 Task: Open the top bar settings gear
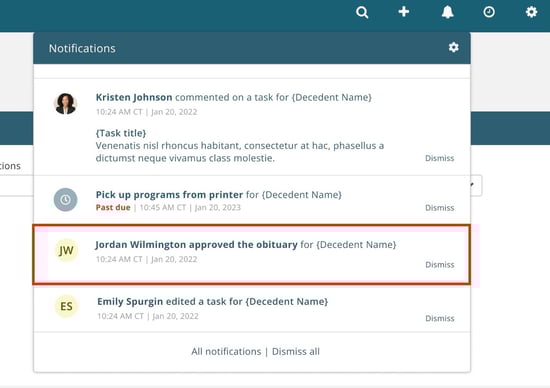531,12
